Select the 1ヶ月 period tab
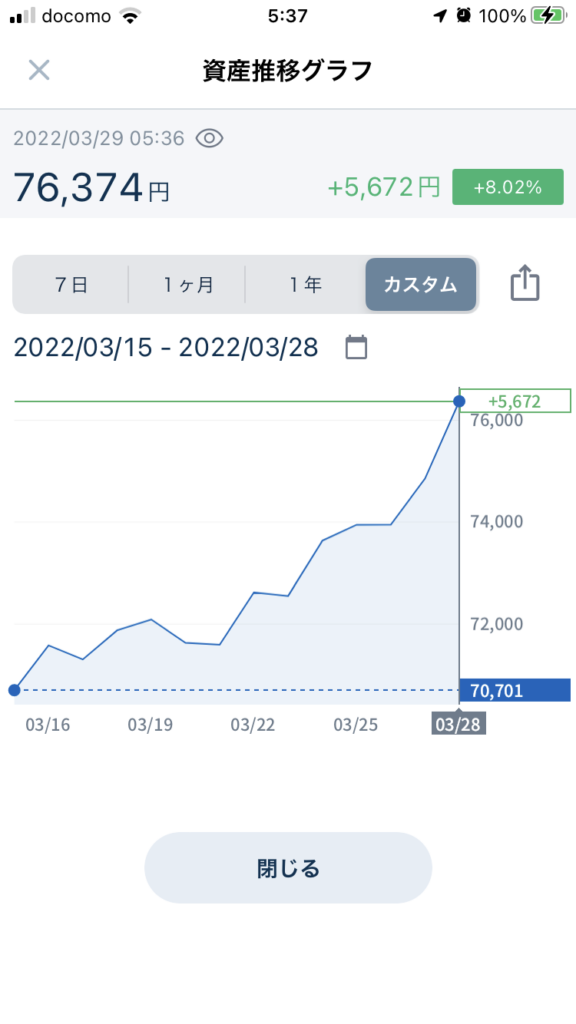 187,285
